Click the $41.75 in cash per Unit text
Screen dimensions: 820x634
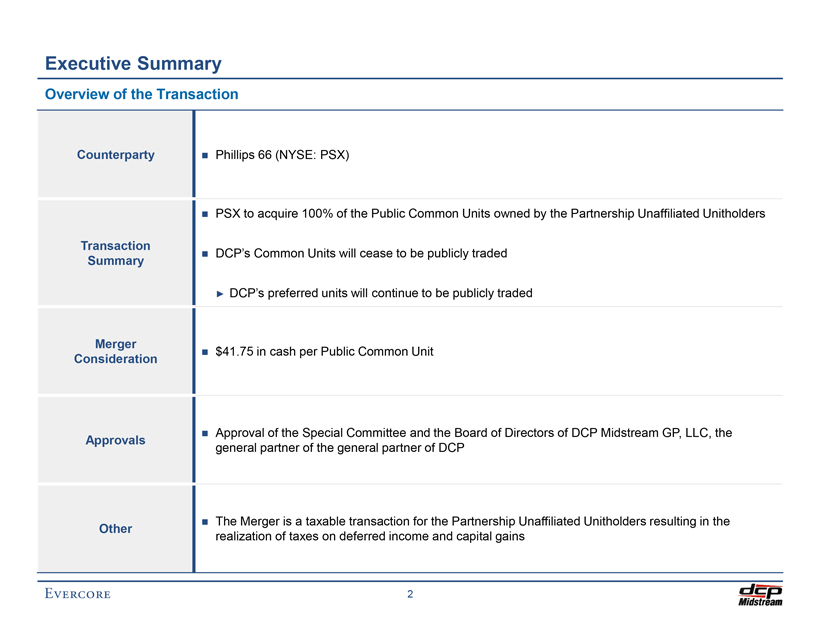[324, 351]
